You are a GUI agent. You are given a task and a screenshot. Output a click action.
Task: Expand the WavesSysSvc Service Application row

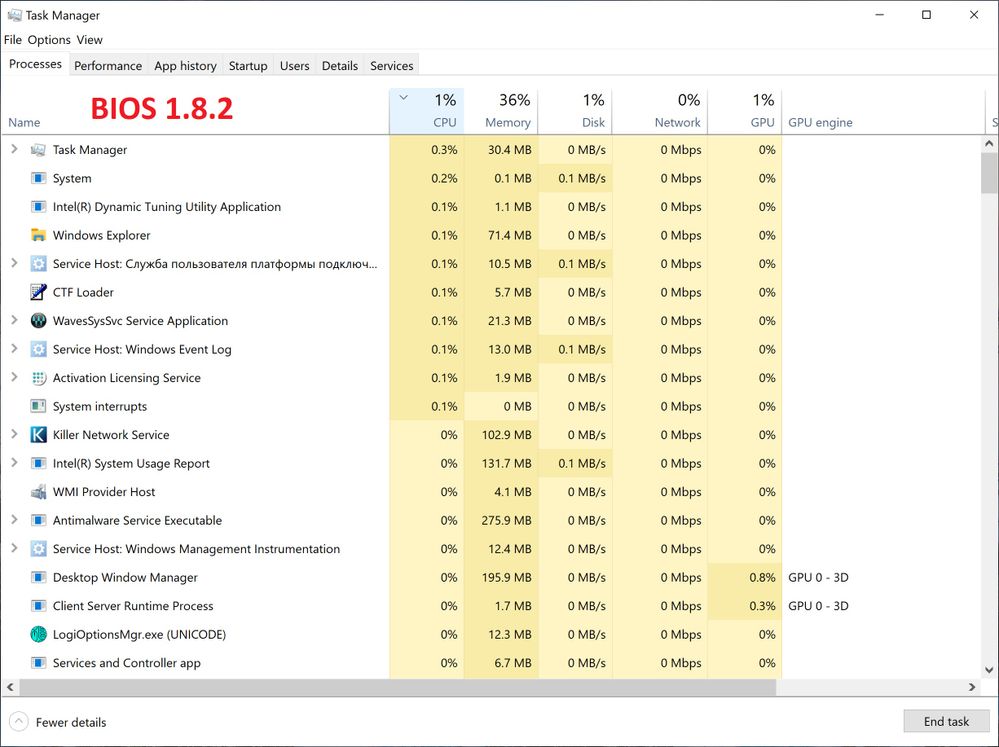coord(14,320)
